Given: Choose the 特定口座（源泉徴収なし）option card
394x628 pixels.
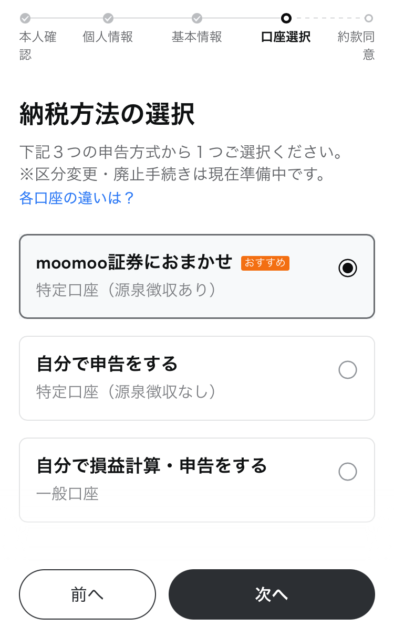Looking at the screenshot, I should pyautogui.click(x=197, y=378).
